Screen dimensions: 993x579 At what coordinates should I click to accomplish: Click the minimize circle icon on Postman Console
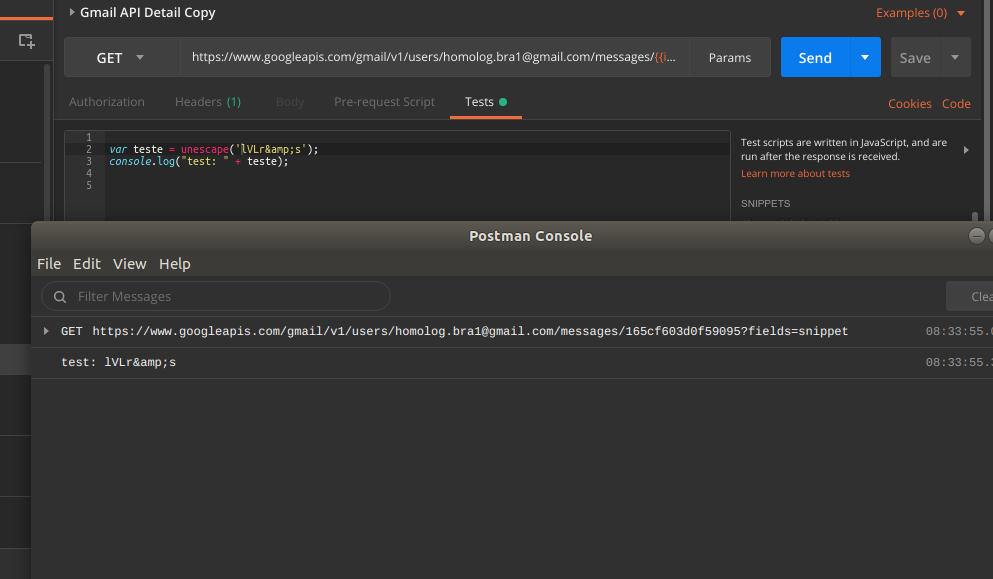pyautogui.click(x=975, y=235)
